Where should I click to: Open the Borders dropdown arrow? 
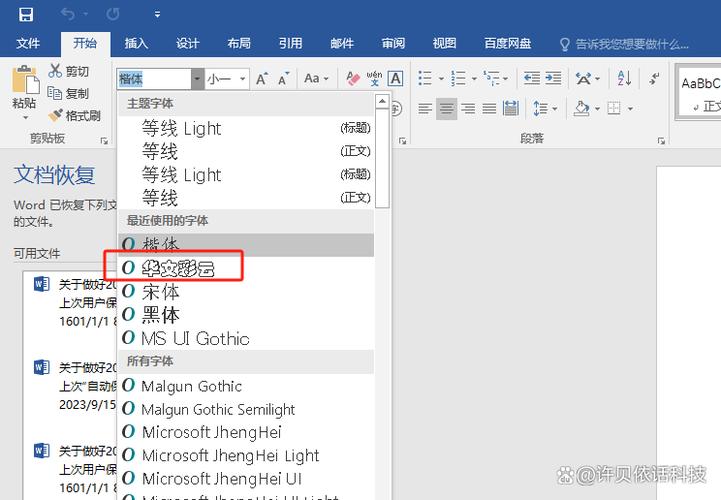pos(630,109)
